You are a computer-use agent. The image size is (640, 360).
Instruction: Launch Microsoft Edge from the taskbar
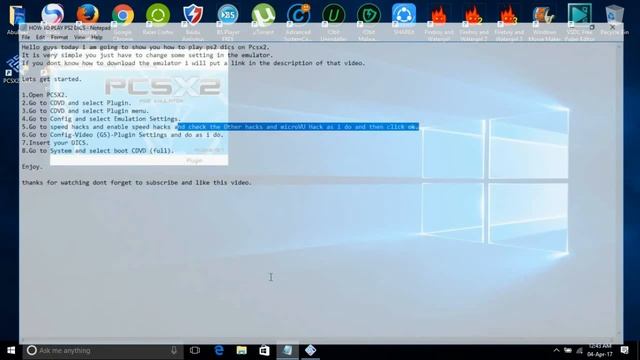click(x=219, y=350)
